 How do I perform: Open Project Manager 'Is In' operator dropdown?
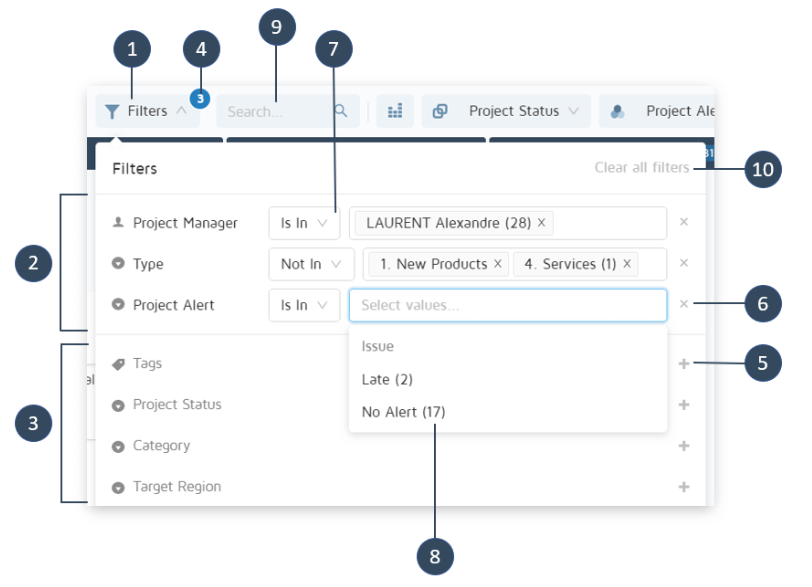point(304,223)
